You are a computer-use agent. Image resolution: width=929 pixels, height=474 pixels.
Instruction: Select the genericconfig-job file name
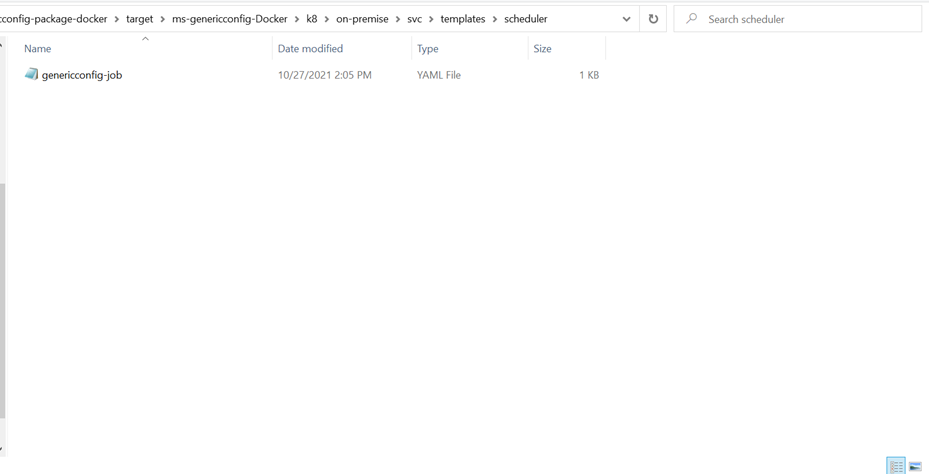pyautogui.click(x=82, y=75)
